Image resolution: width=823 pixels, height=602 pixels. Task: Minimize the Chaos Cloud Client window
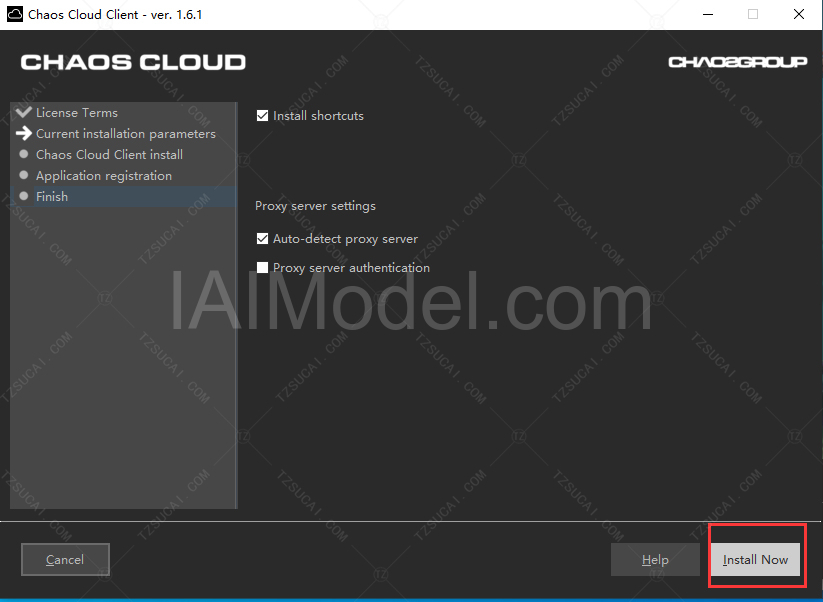[x=708, y=14]
